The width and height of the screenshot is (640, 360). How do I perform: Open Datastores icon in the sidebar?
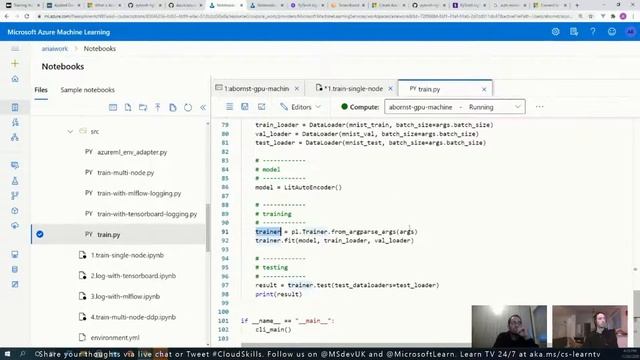click(x=15, y=269)
